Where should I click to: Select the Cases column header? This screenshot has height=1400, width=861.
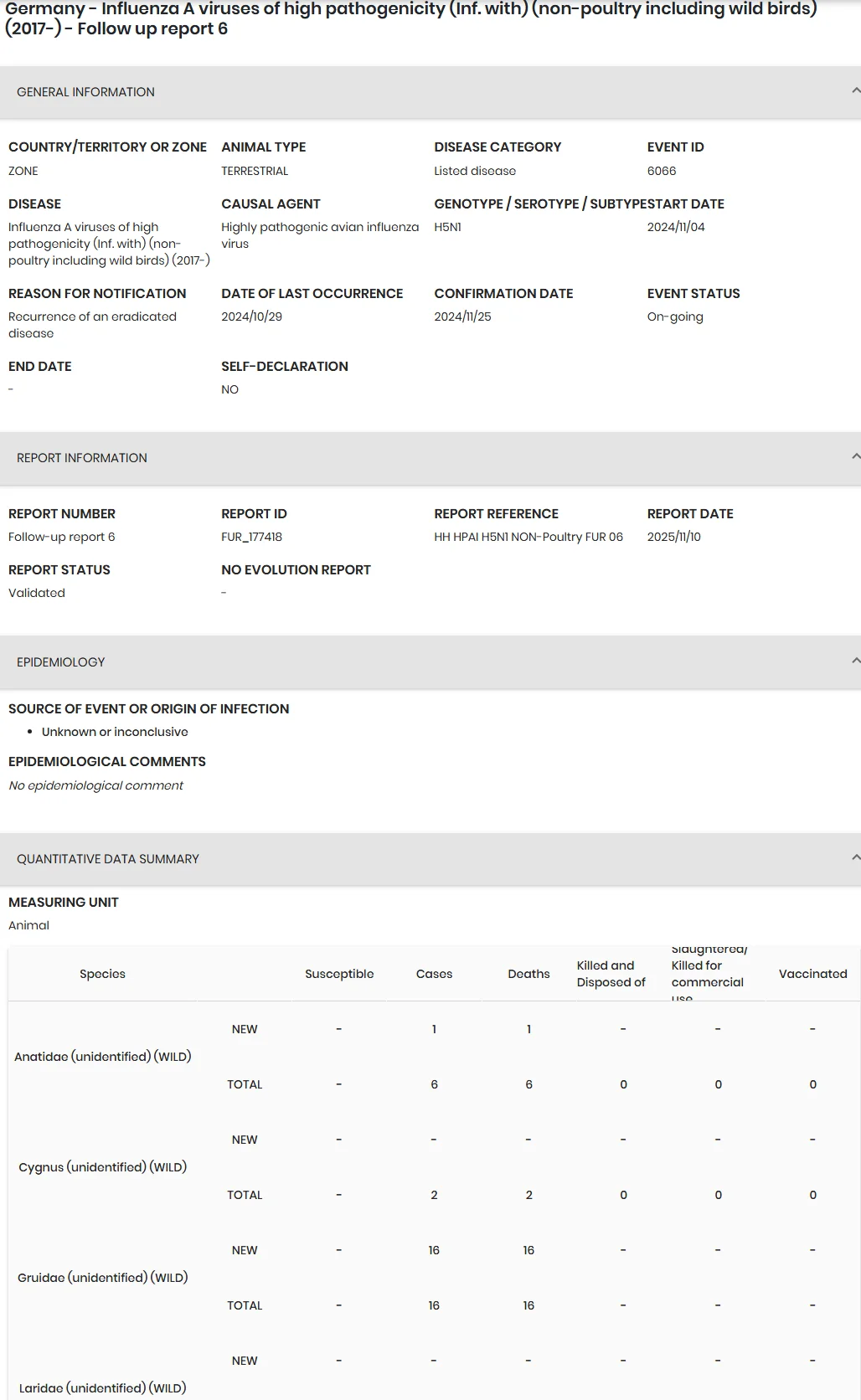pyautogui.click(x=434, y=974)
